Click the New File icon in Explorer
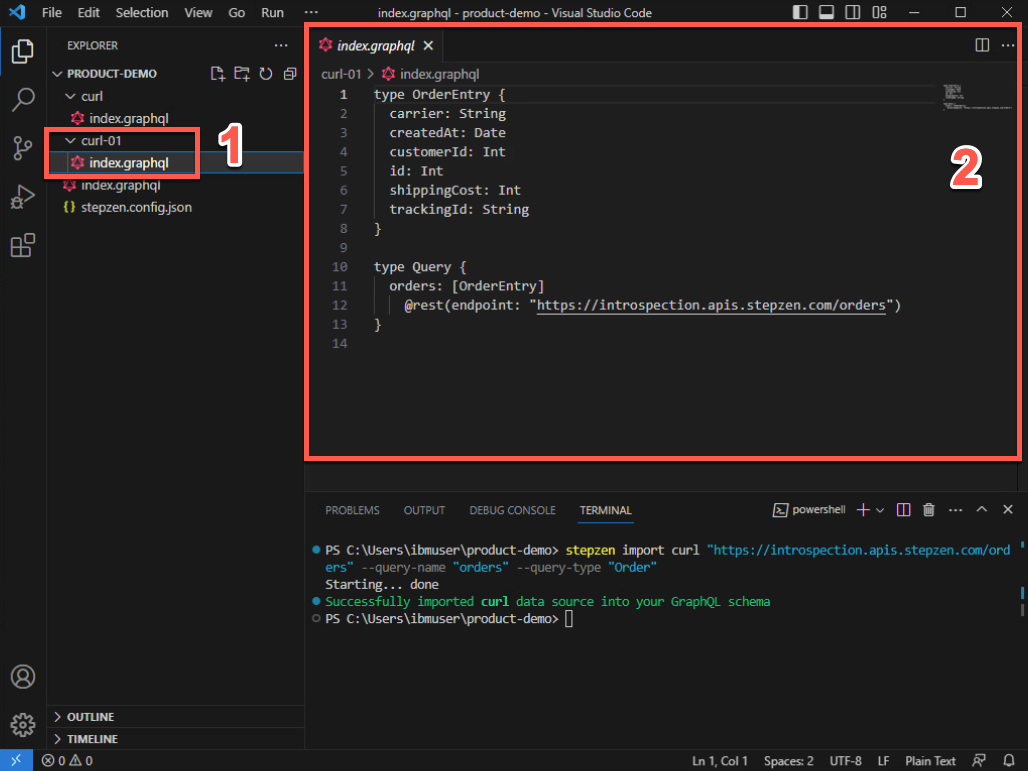Image resolution: width=1028 pixels, height=771 pixels. pos(218,74)
